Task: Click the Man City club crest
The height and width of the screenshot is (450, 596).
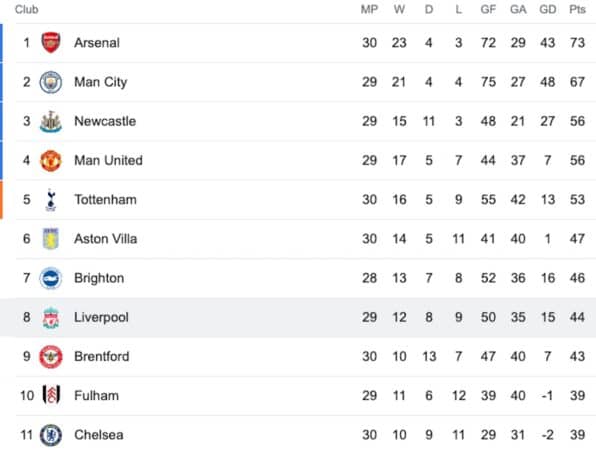Action: pyautogui.click(x=51, y=82)
